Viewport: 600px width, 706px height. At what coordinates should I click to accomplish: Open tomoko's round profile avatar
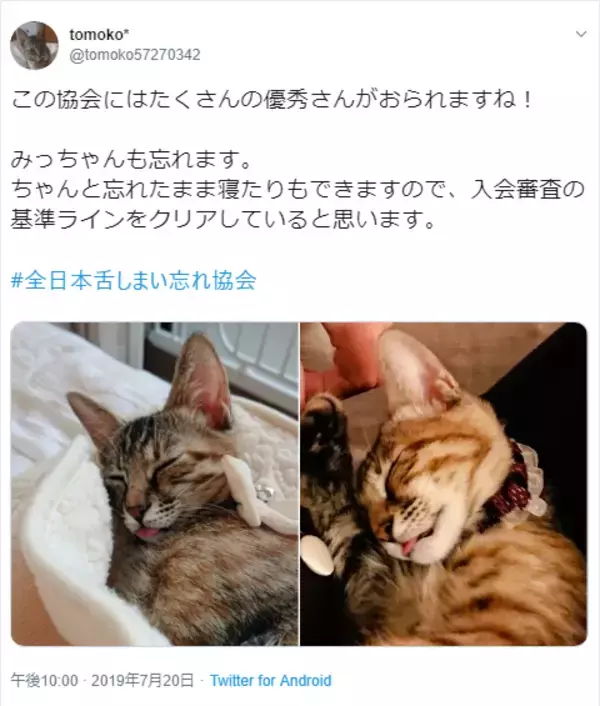pyautogui.click(x=34, y=45)
